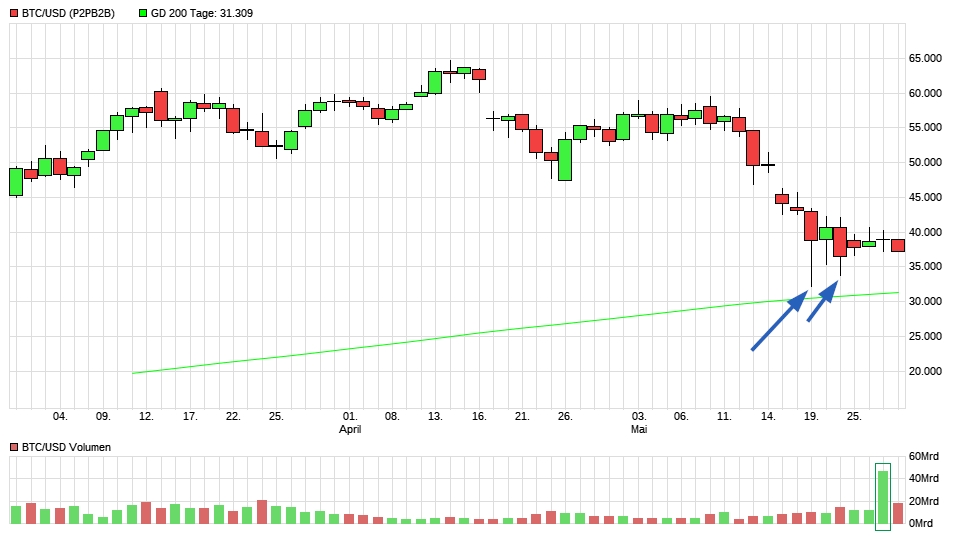Click the '11.' date axis label

[x=724, y=417]
